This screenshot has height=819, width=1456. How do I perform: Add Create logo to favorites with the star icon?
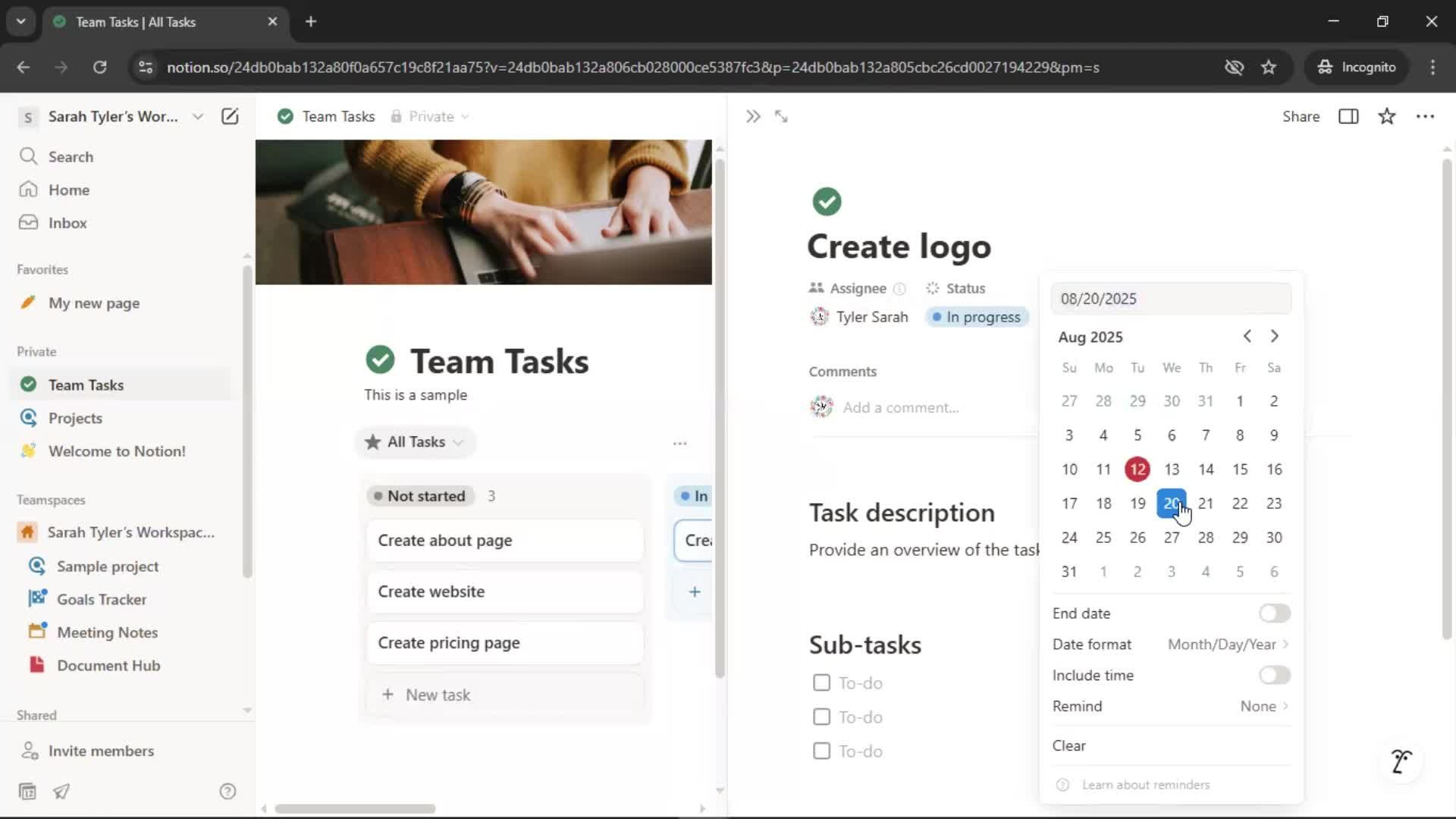pos(1387,116)
